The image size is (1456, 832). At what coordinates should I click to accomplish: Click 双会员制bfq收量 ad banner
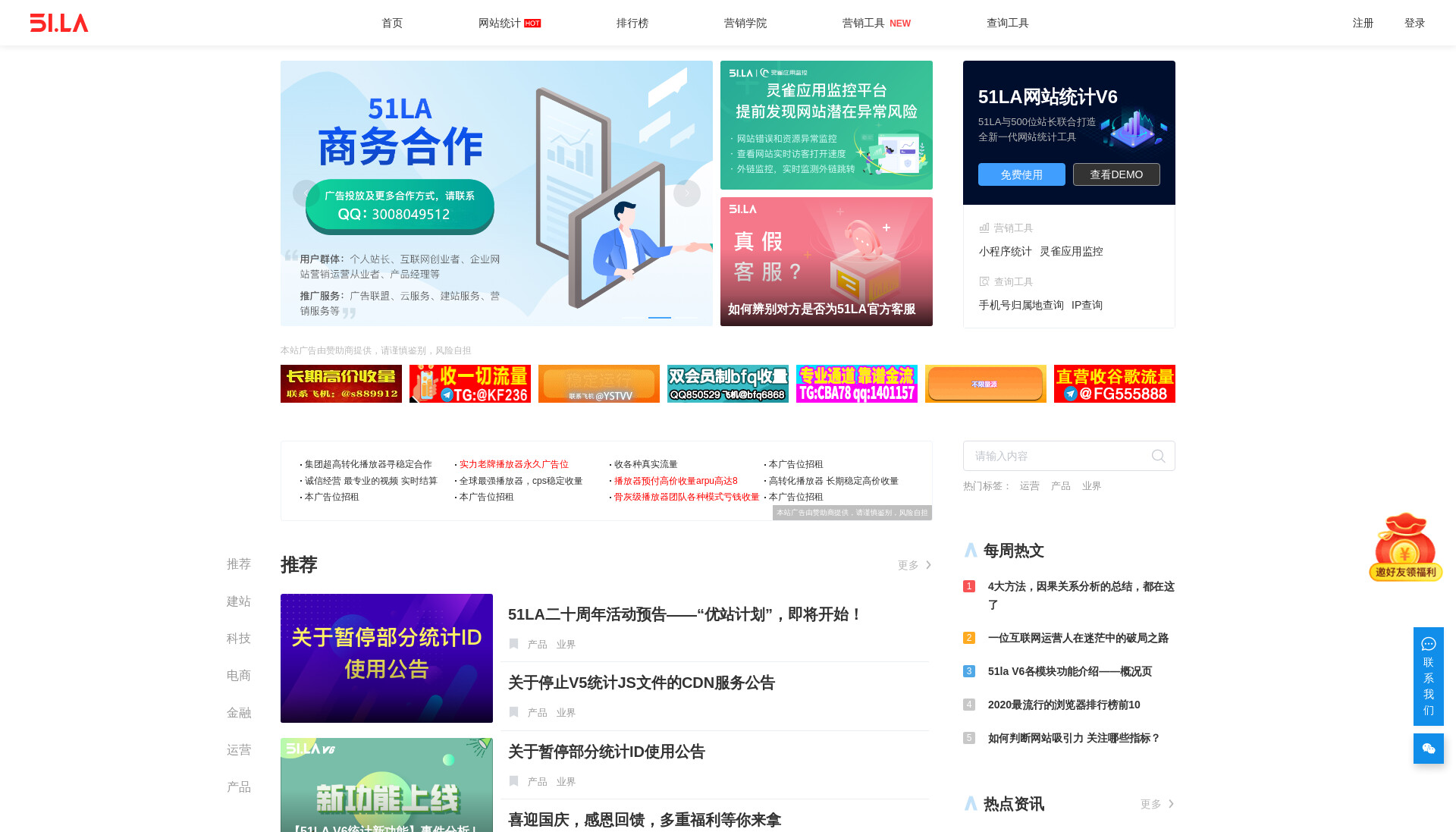(x=728, y=384)
